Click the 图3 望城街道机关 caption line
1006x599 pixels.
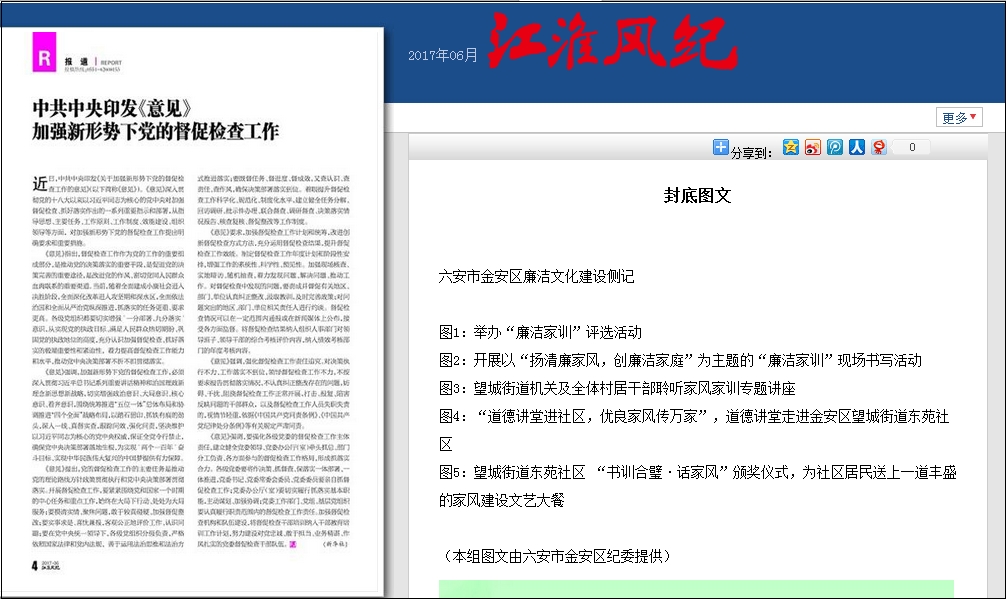pos(617,388)
